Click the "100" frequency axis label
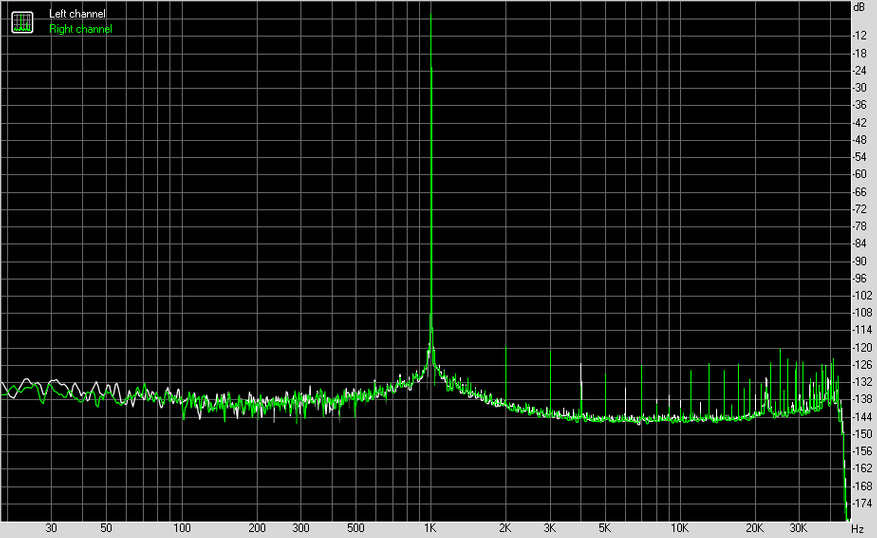This screenshot has height=538, width=877. (182, 528)
